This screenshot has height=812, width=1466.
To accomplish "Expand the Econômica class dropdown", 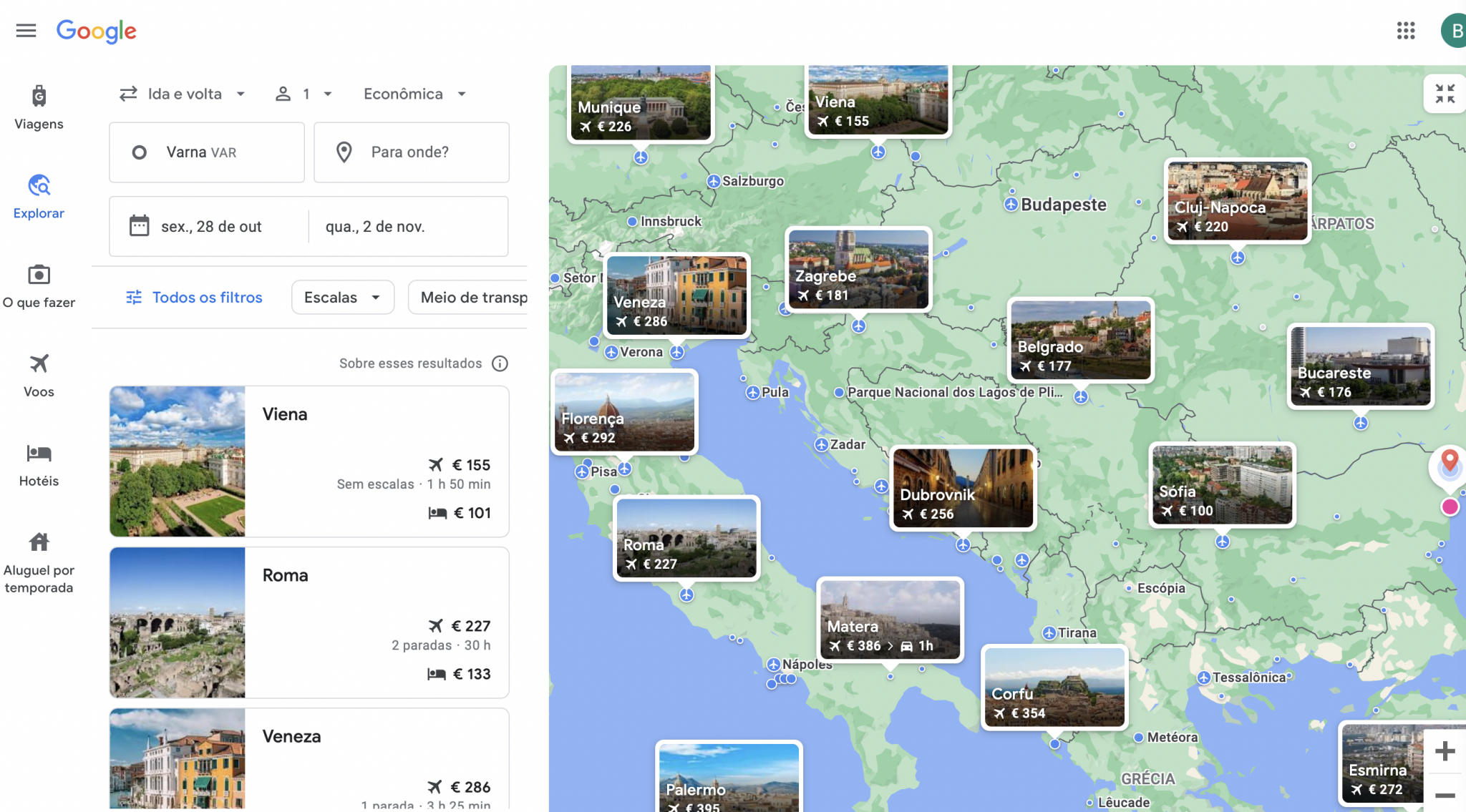I will pyautogui.click(x=414, y=94).
